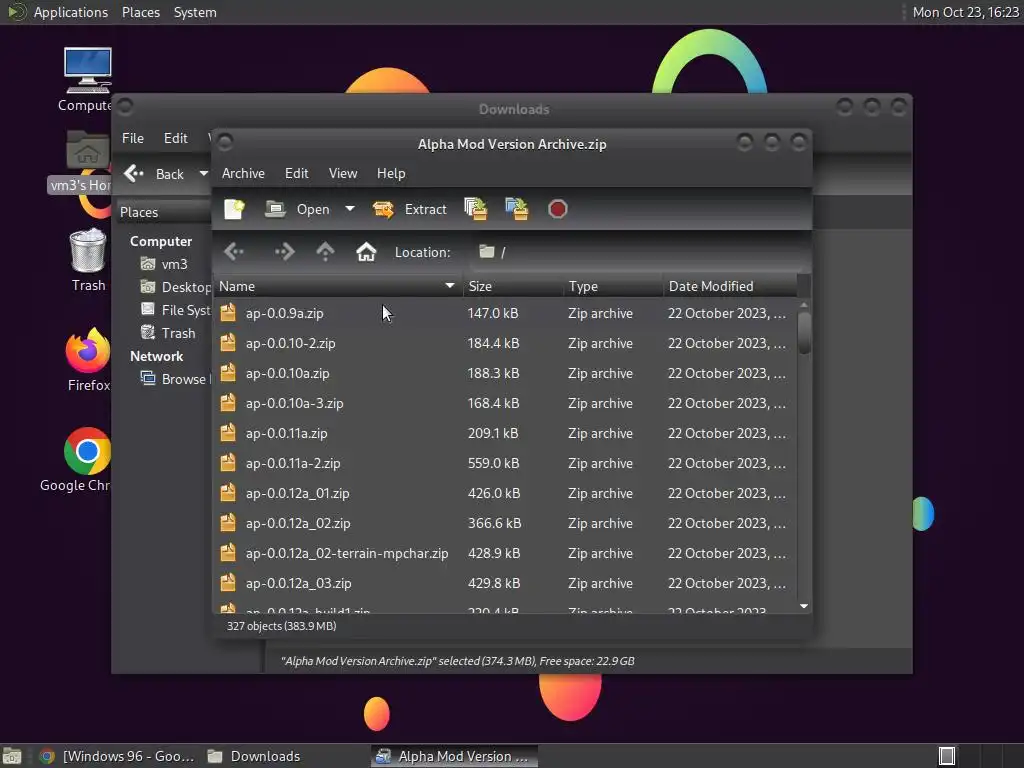Open the Computer desktop icon

88,79
